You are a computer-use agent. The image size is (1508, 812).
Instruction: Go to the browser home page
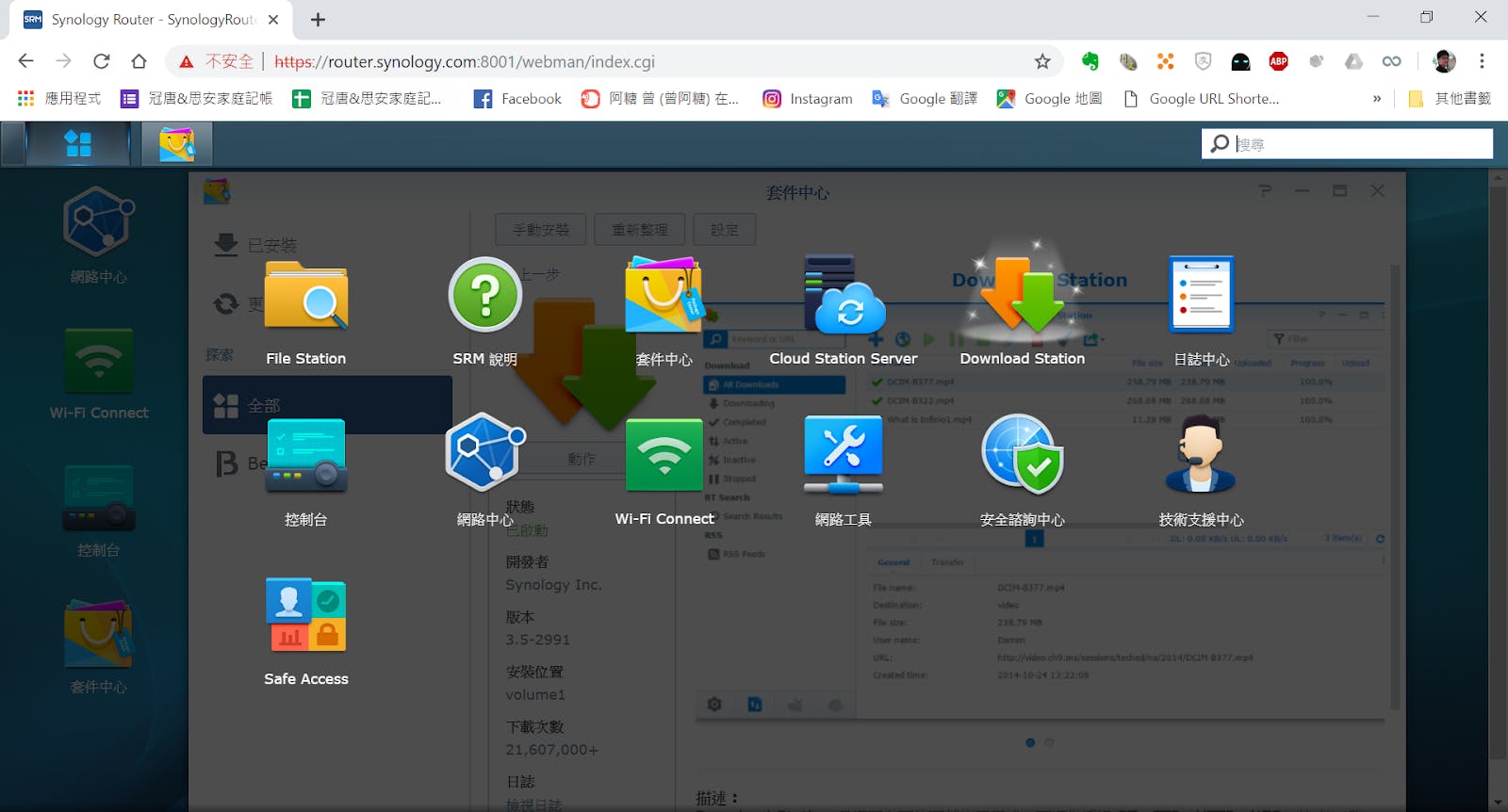point(139,61)
